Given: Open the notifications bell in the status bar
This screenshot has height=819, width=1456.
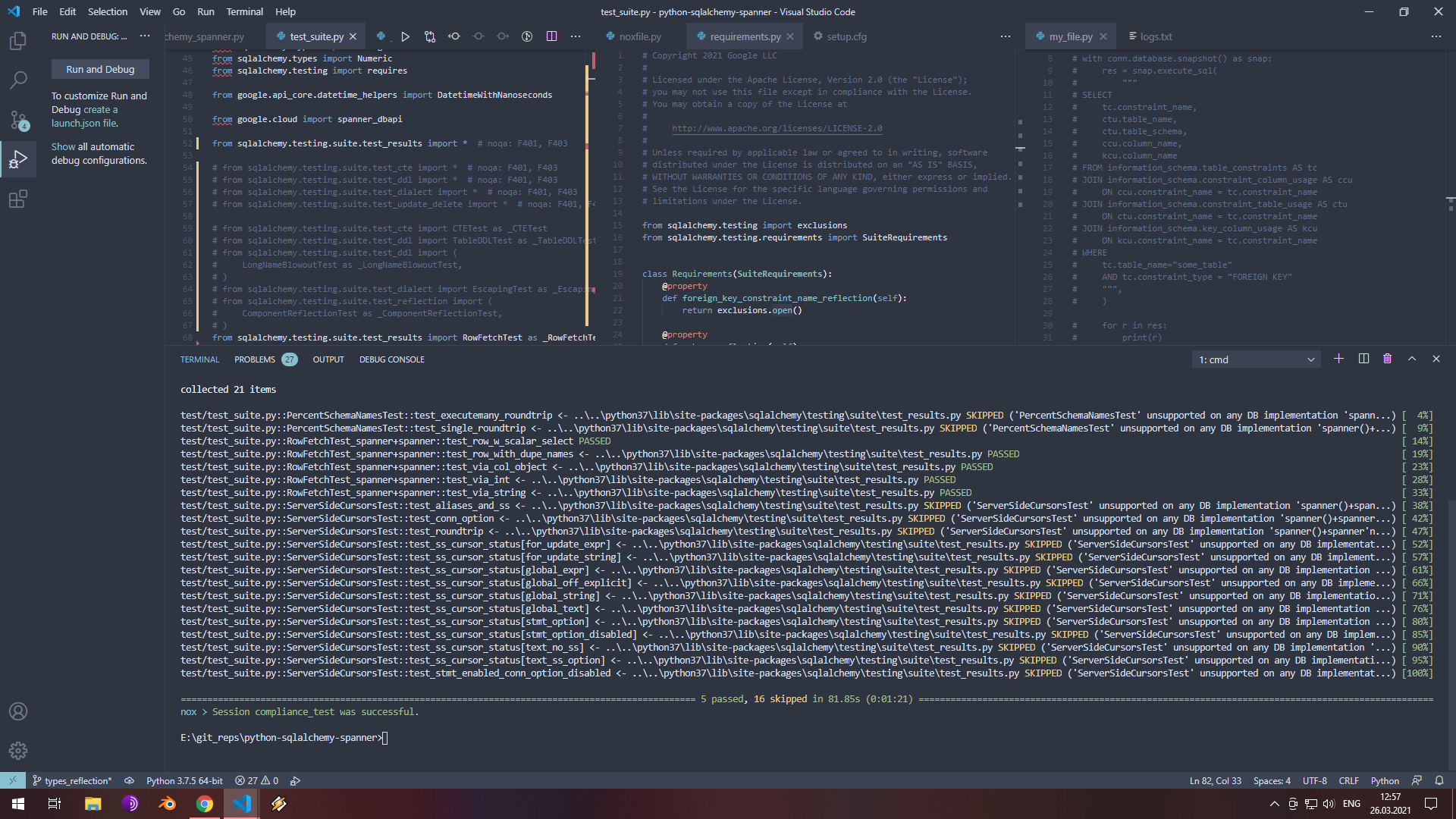Looking at the screenshot, I should point(1439,780).
